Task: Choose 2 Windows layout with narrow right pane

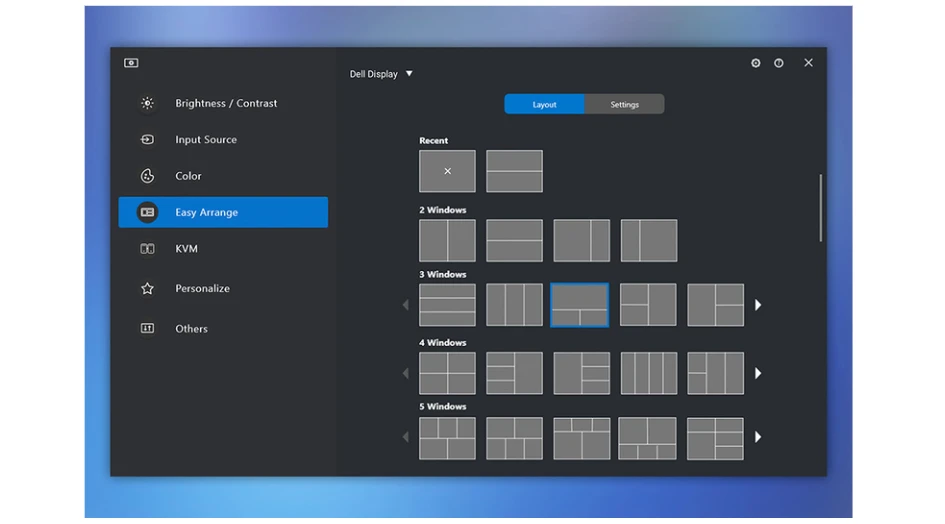Action: (582, 241)
